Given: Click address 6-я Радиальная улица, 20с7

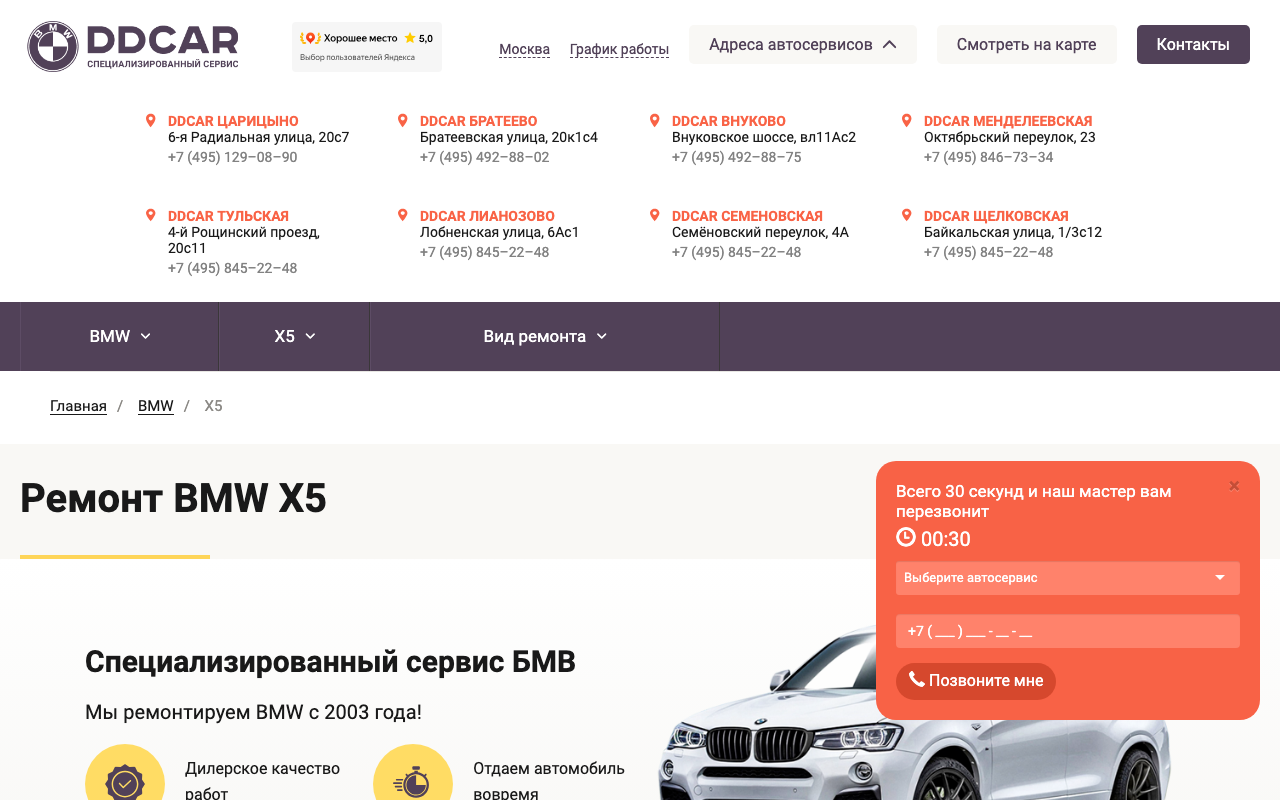Looking at the screenshot, I should click(x=258, y=137).
